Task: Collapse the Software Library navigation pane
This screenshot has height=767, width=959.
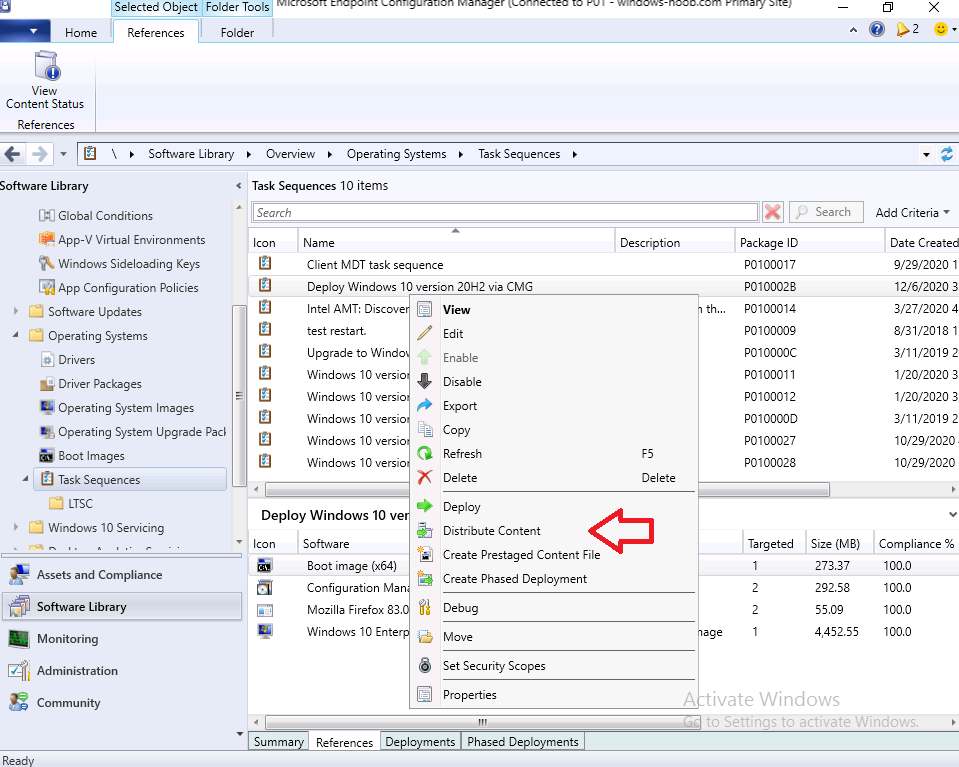Action: pyautogui.click(x=239, y=186)
